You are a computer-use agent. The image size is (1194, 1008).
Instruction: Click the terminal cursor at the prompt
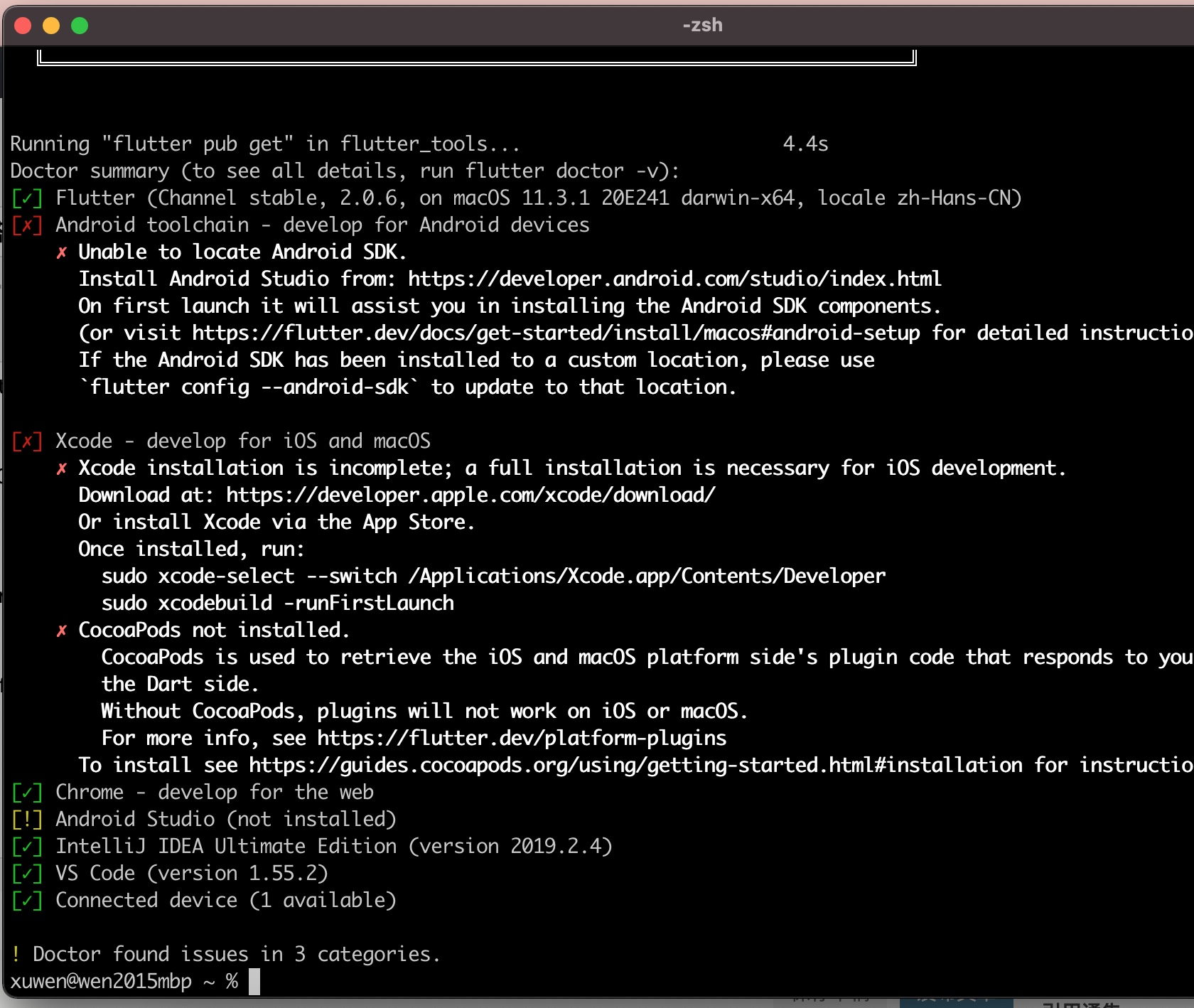point(254,982)
